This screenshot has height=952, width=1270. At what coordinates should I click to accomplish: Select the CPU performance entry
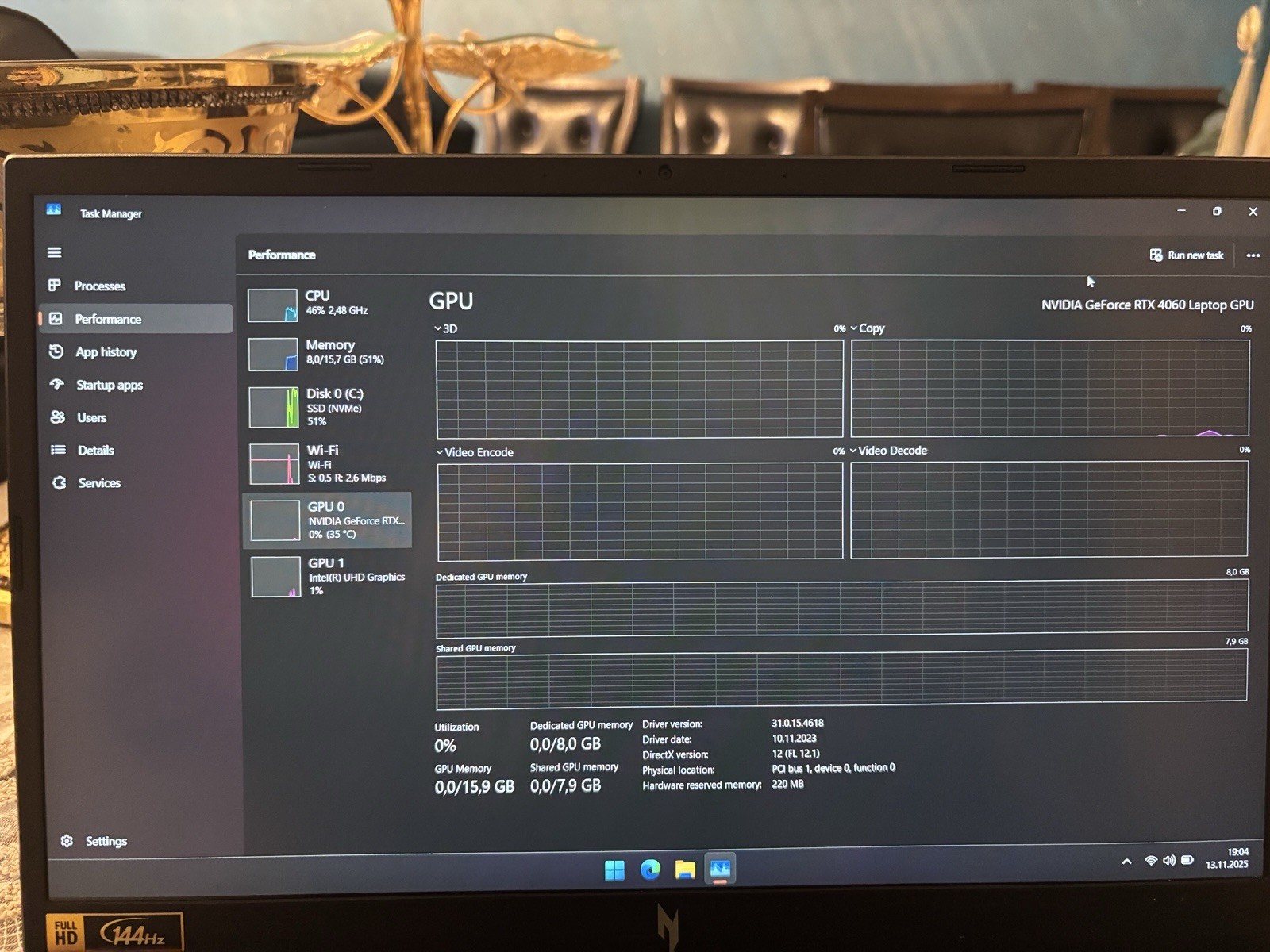[325, 304]
